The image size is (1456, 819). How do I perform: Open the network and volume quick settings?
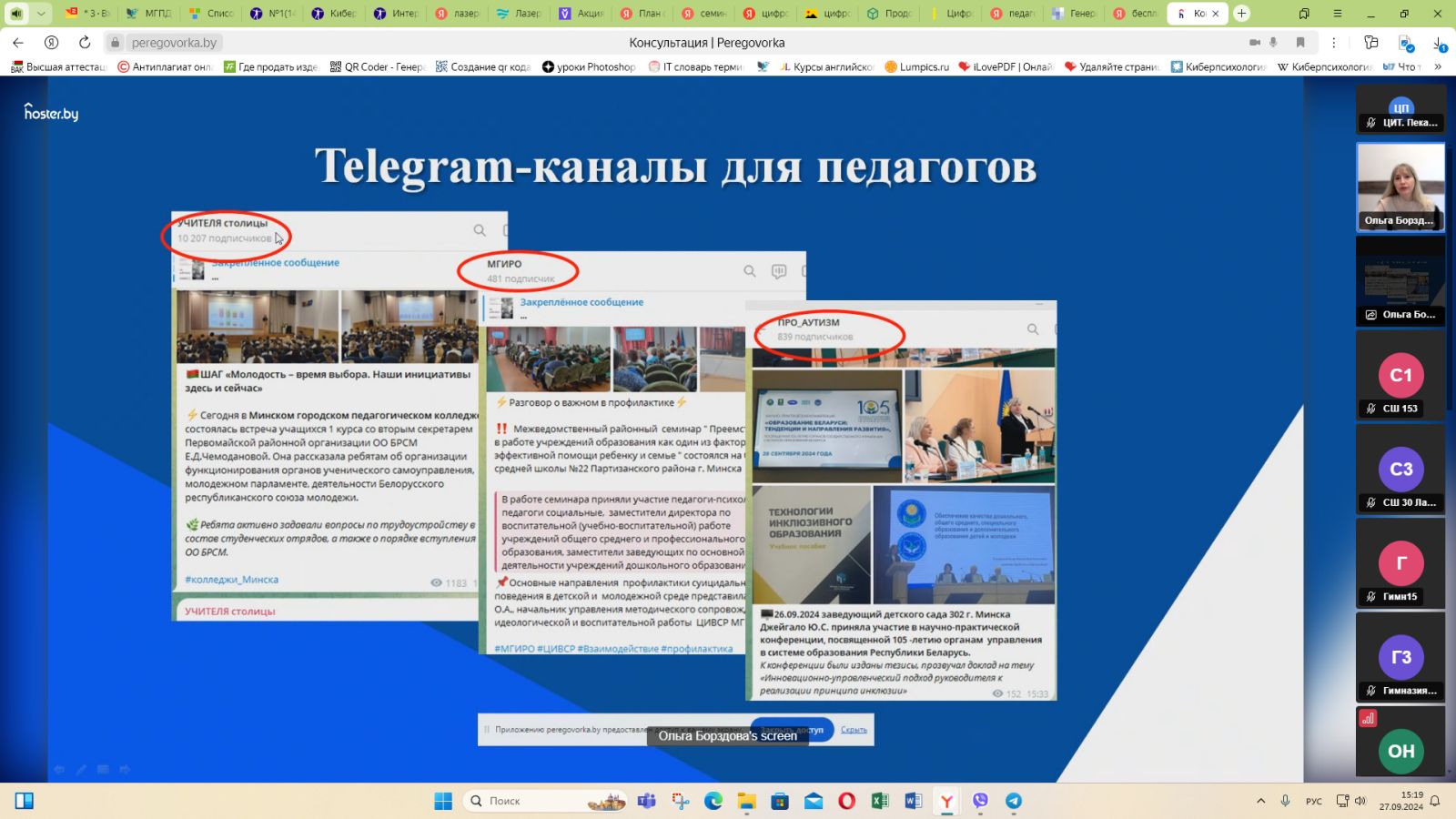tap(1351, 801)
